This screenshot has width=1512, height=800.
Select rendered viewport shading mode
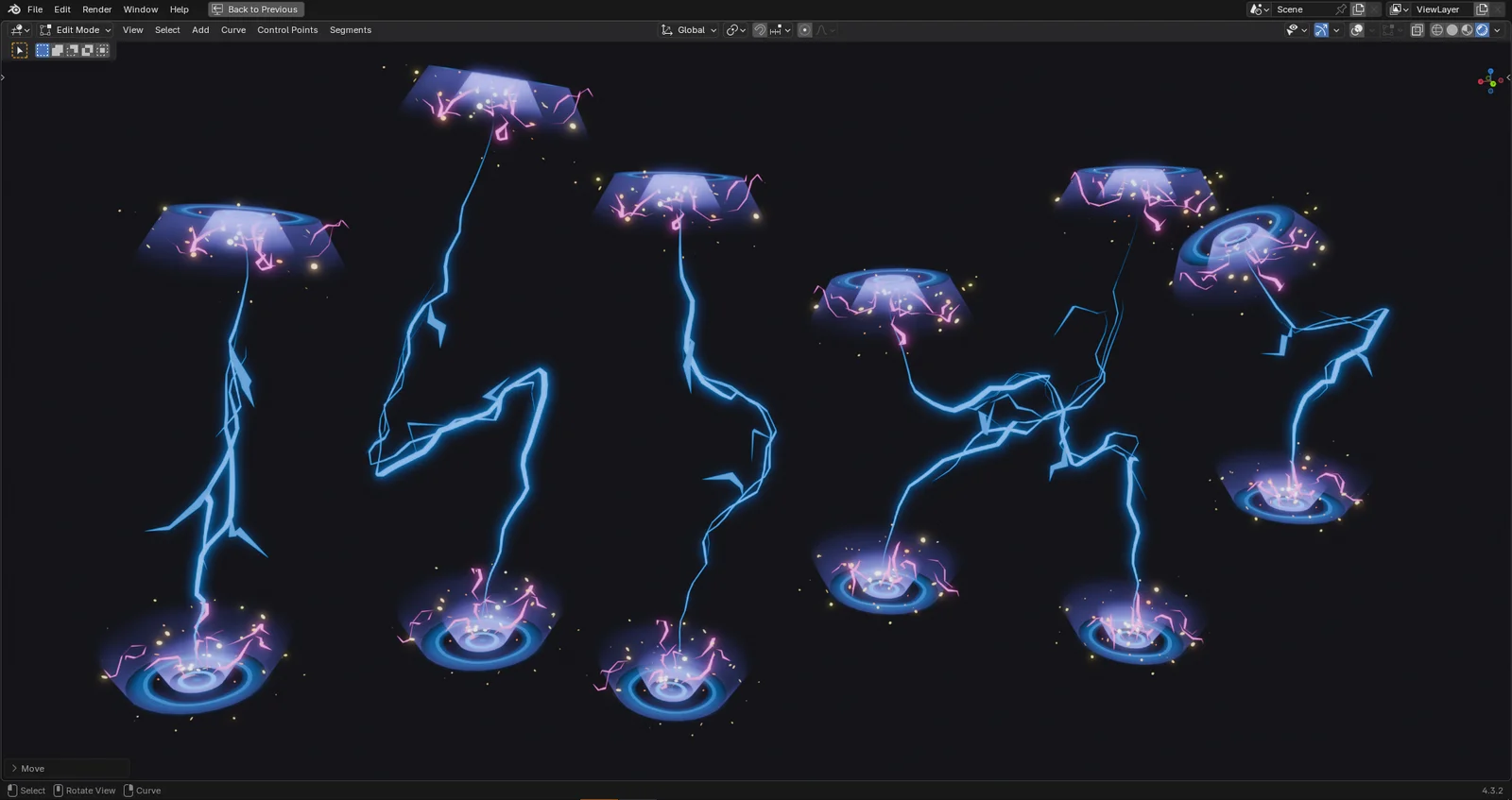coord(1483,30)
